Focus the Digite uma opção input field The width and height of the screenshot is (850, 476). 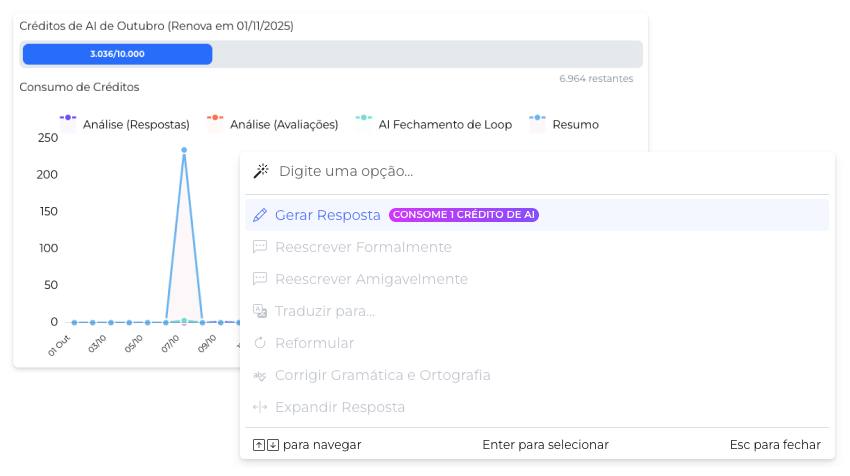coord(540,171)
